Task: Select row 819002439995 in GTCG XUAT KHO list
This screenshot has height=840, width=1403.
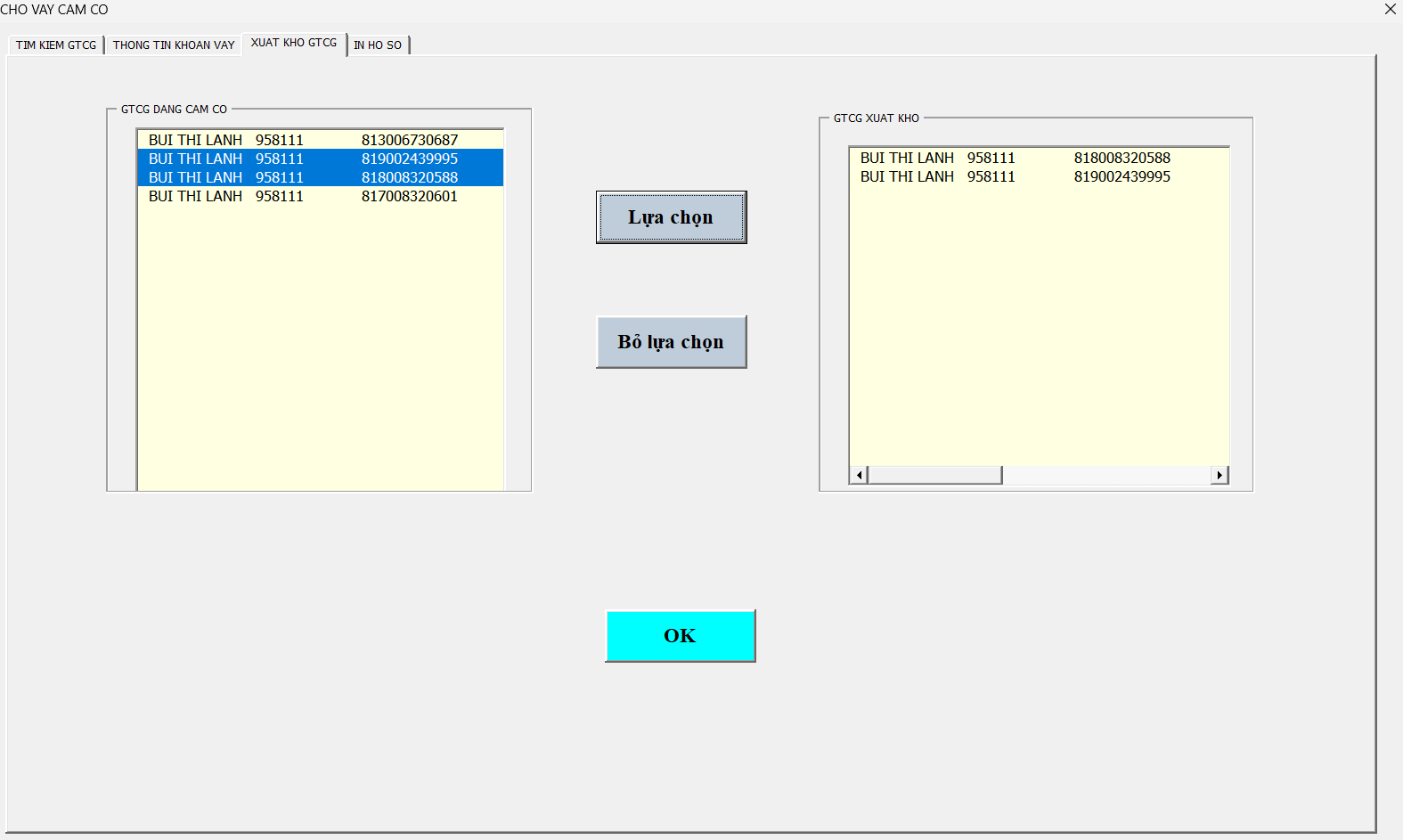Action: (1040, 176)
